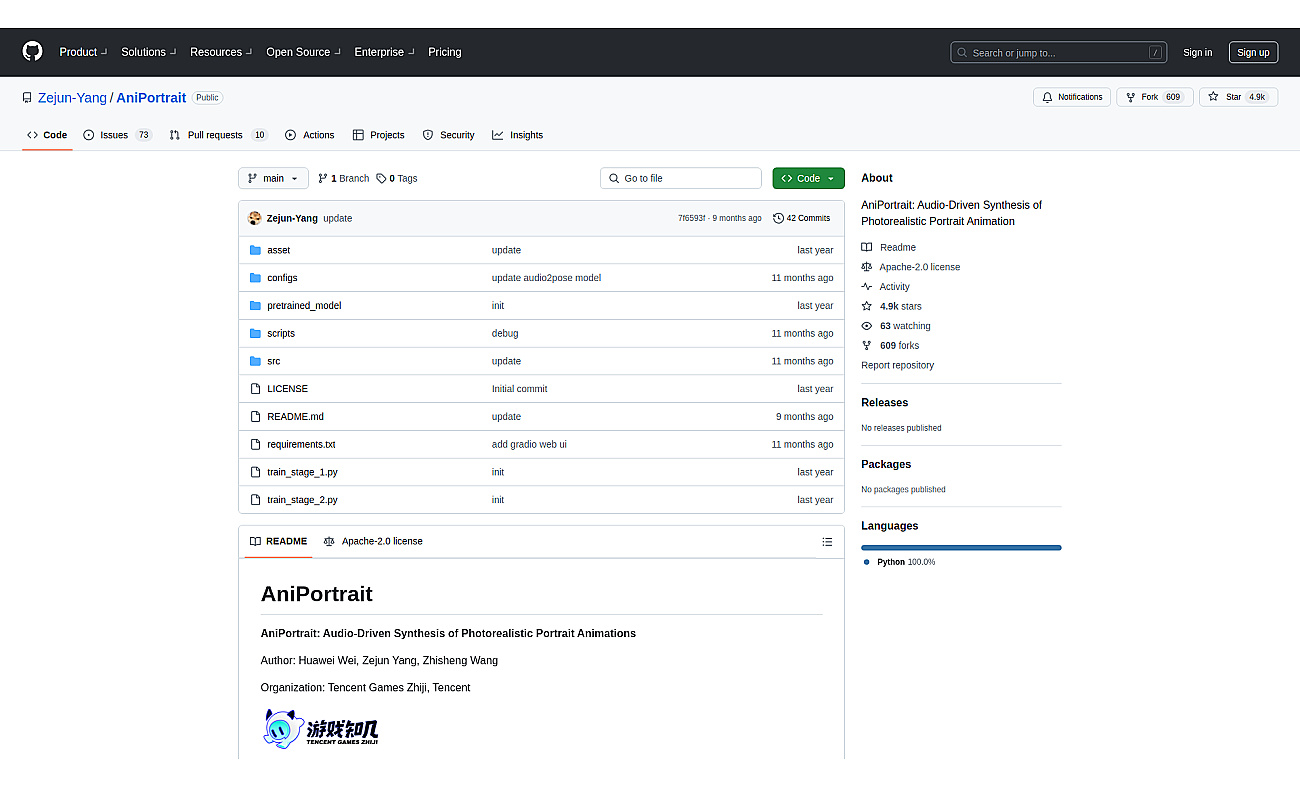Open the Pull requests tab

218,135
